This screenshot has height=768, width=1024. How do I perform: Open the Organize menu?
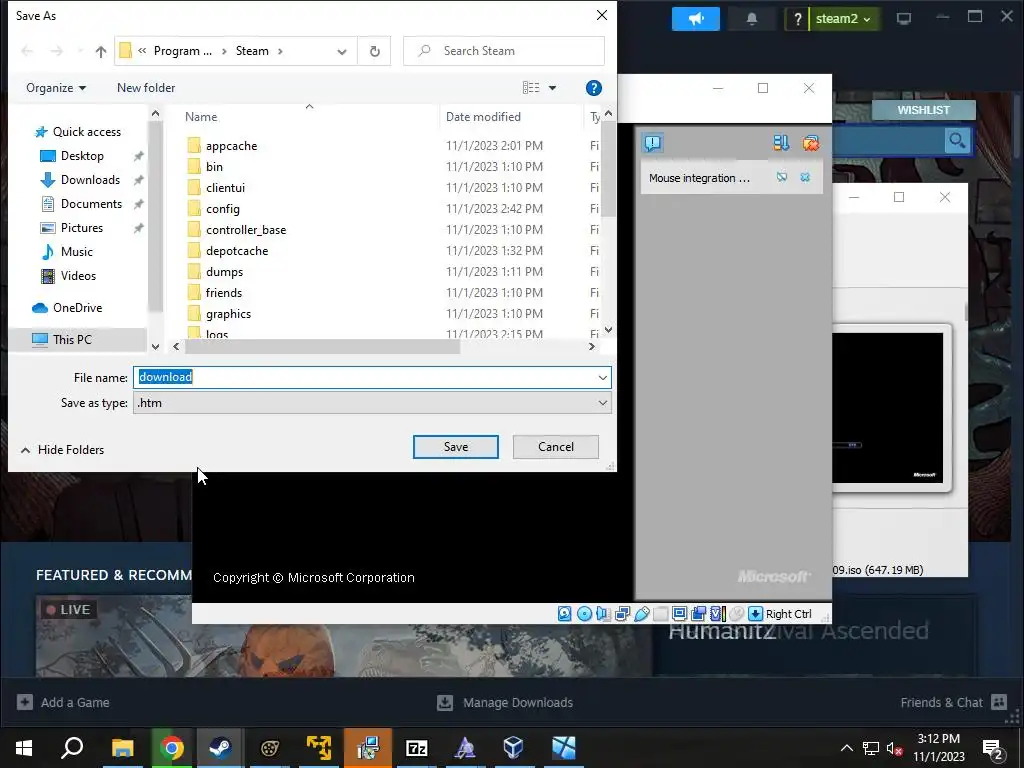click(56, 88)
